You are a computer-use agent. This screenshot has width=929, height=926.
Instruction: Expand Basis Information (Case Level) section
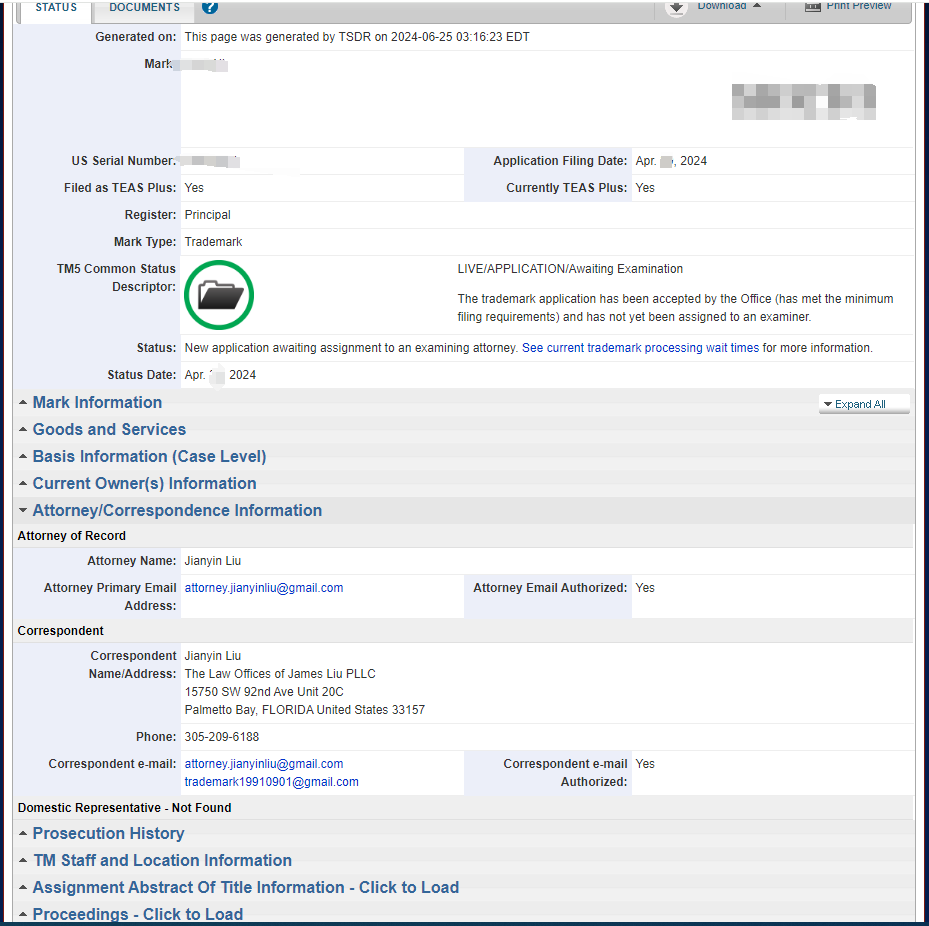tap(149, 457)
